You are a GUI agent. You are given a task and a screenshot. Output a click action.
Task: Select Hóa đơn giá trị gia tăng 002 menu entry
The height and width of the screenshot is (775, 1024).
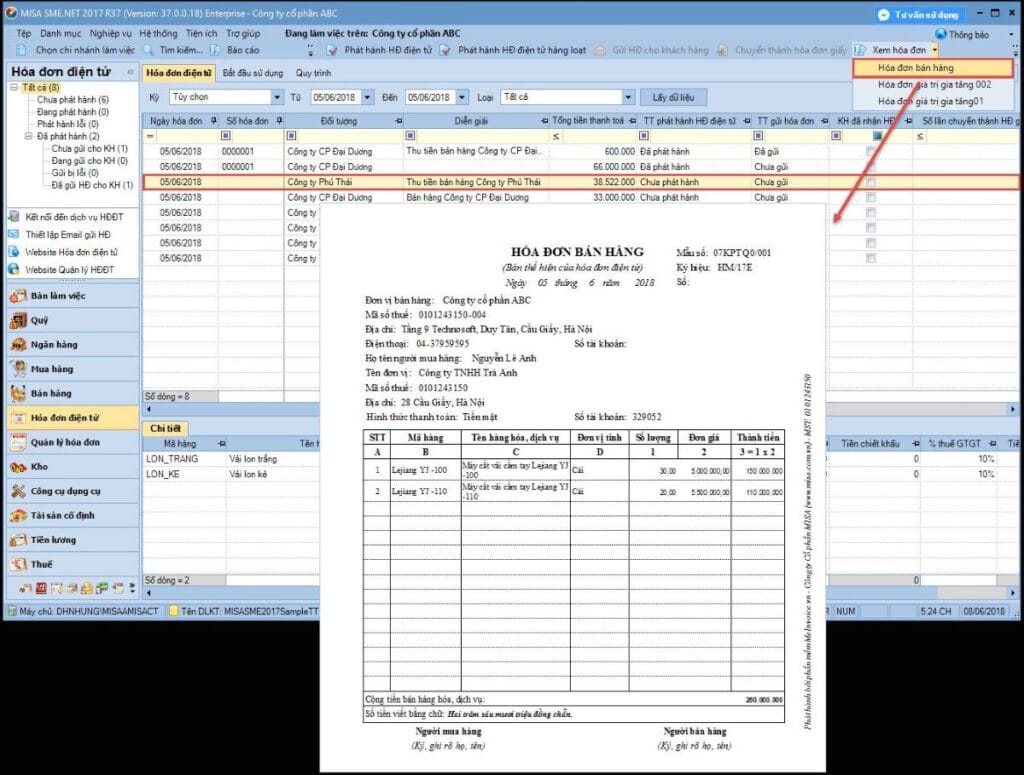coord(934,85)
